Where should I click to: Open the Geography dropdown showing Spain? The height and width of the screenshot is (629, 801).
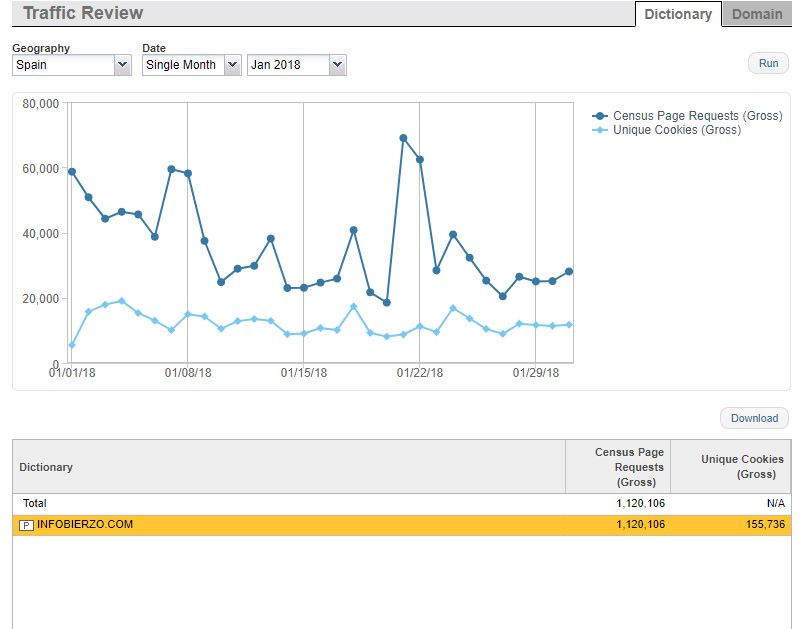coord(71,65)
